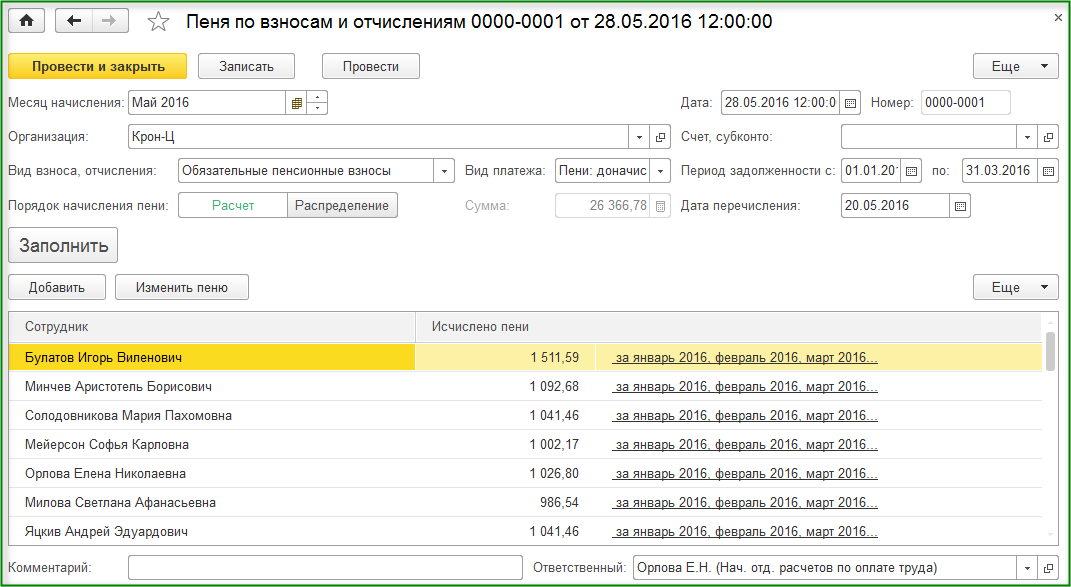Screen dimensions: 1071x587
Task: Focus the Дата перечисления field 20.05.2016
Action: [x=895, y=206]
